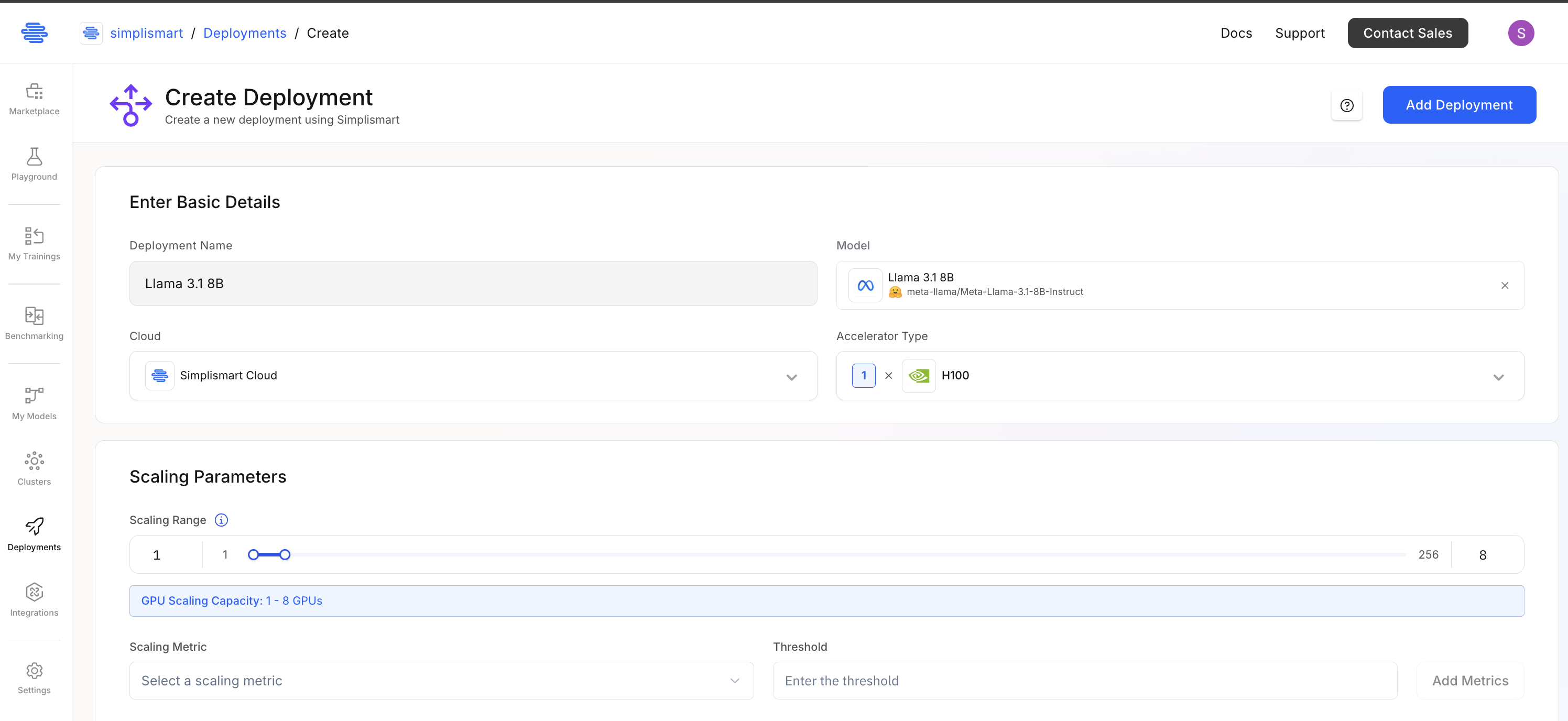The width and height of the screenshot is (1568, 721).
Task: Click the help question mark icon
Action: click(1346, 105)
